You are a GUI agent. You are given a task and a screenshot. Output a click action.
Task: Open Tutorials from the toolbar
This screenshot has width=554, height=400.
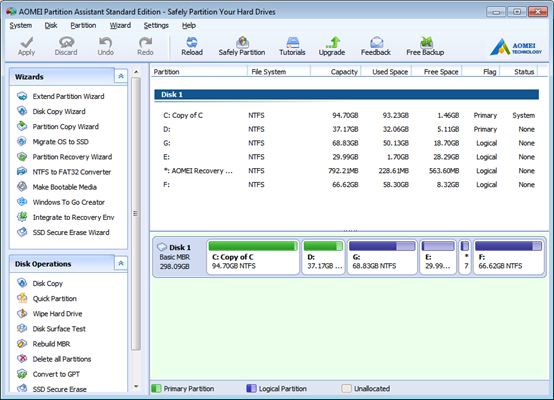pyautogui.click(x=292, y=46)
